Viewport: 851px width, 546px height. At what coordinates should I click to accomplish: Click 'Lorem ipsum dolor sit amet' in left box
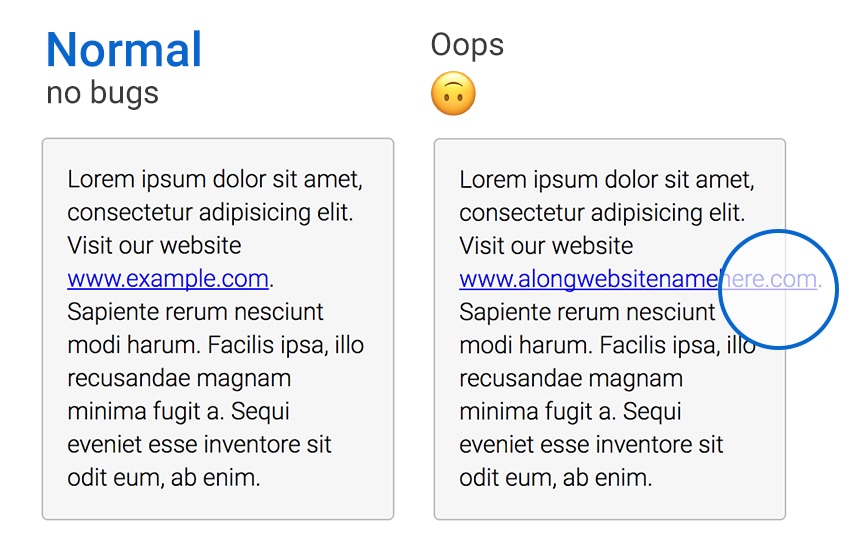tap(214, 179)
